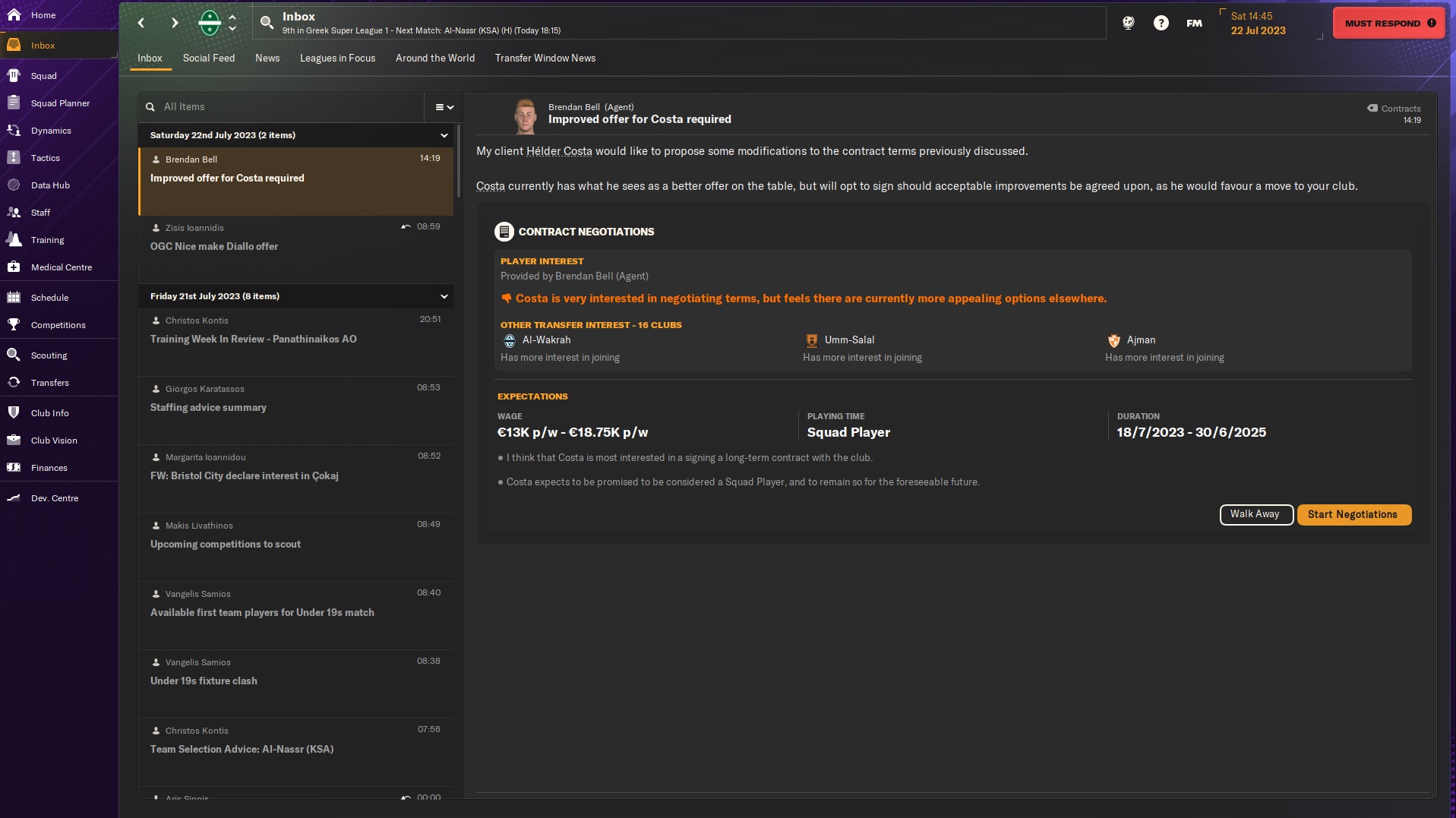Open the Competitions trophy icon
The width and height of the screenshot is (1456, 818).
pyautogui.click(x=14, y=324)
